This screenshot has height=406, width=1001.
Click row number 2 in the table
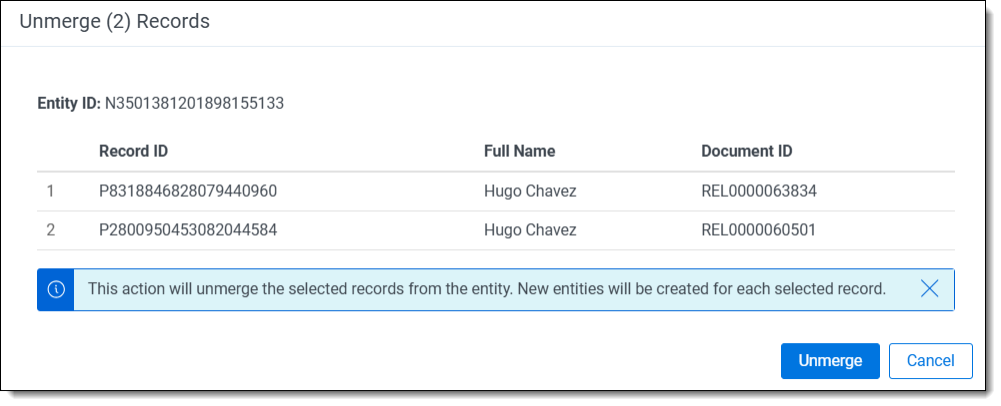(51, 230)
